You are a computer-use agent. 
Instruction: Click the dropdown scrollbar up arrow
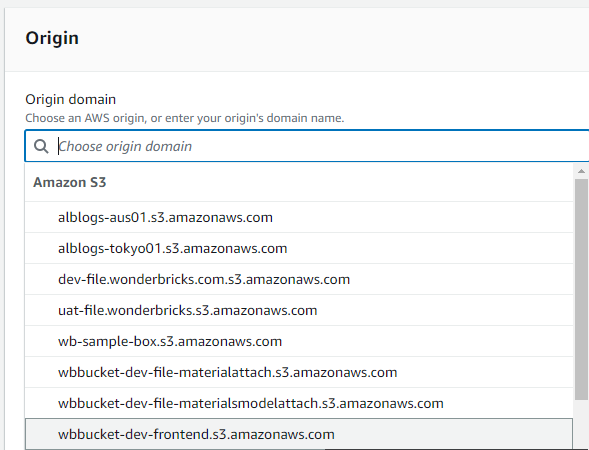[581, 171]
